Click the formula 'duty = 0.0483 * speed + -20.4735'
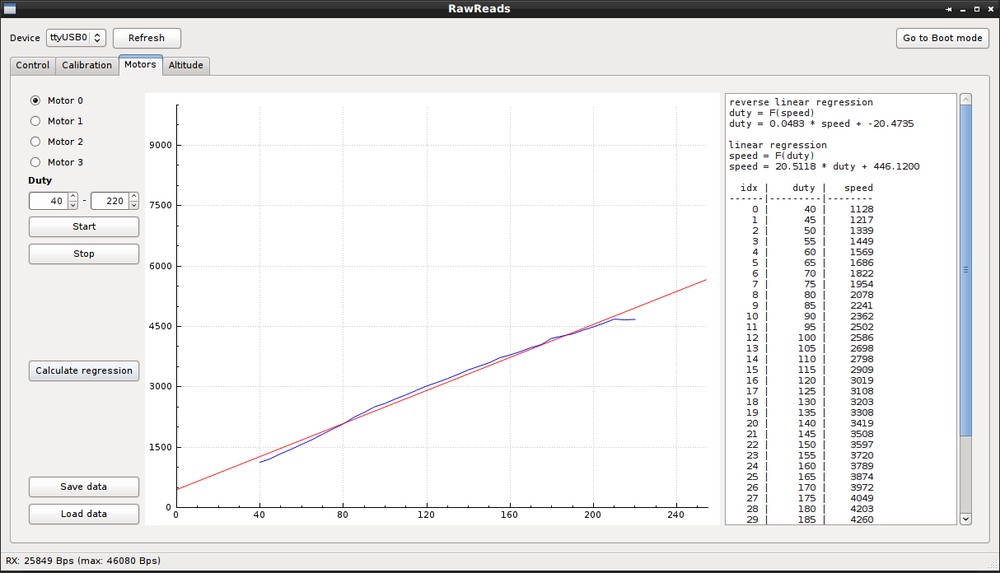The height and width of the screenshot is (573, 1000). click(821, 124)
